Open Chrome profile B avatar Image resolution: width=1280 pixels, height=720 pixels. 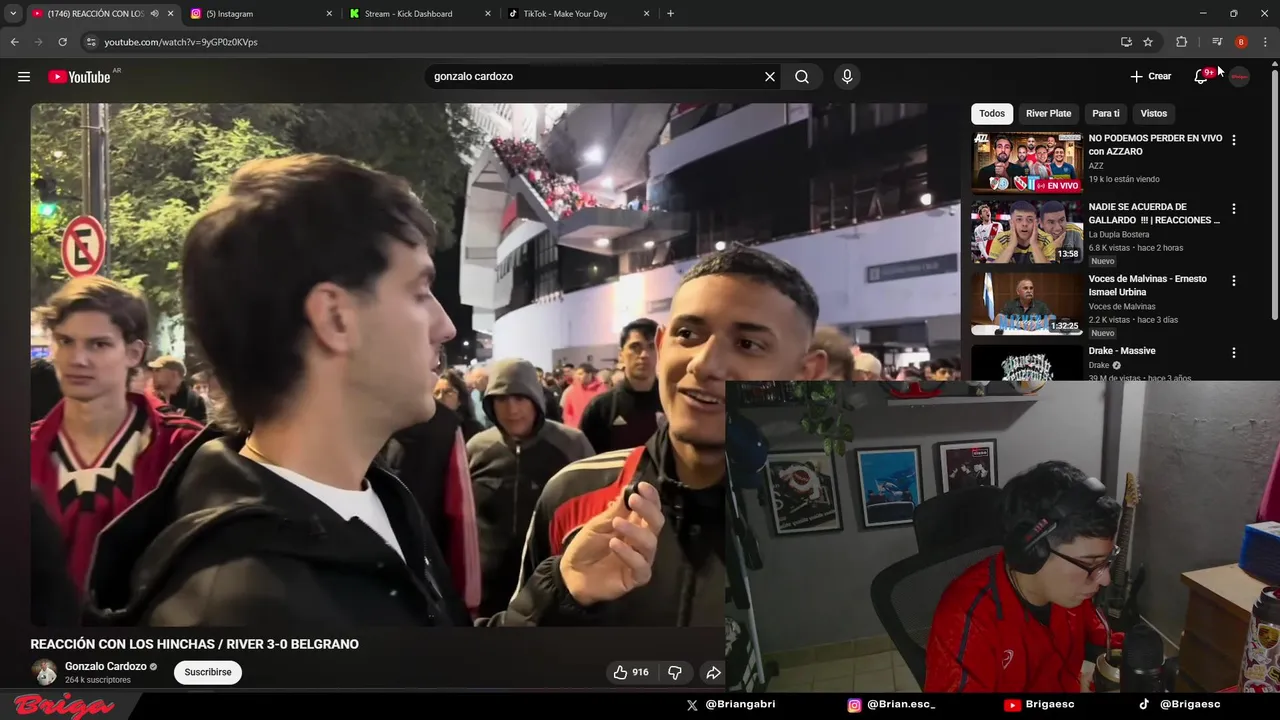coord(1241,42)
